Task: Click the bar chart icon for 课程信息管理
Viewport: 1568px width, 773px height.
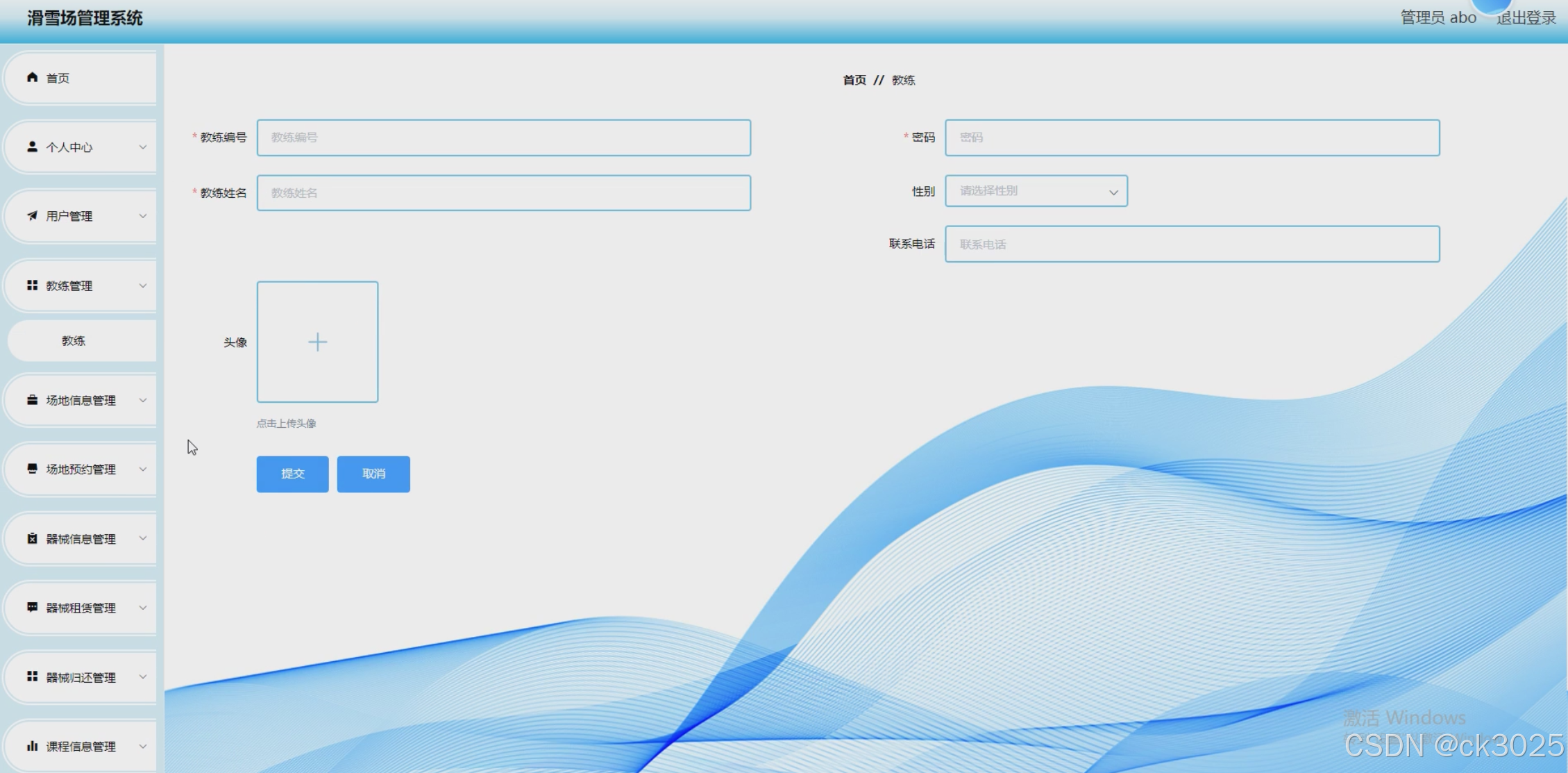Action: coord(32,746)
